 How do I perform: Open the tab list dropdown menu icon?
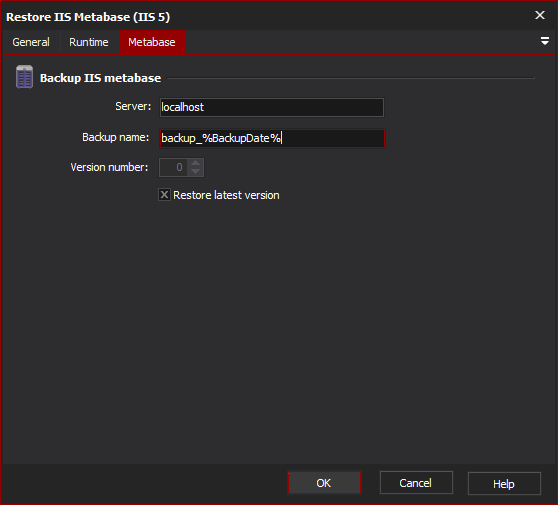pyautogui.click(x=544, y=41)
